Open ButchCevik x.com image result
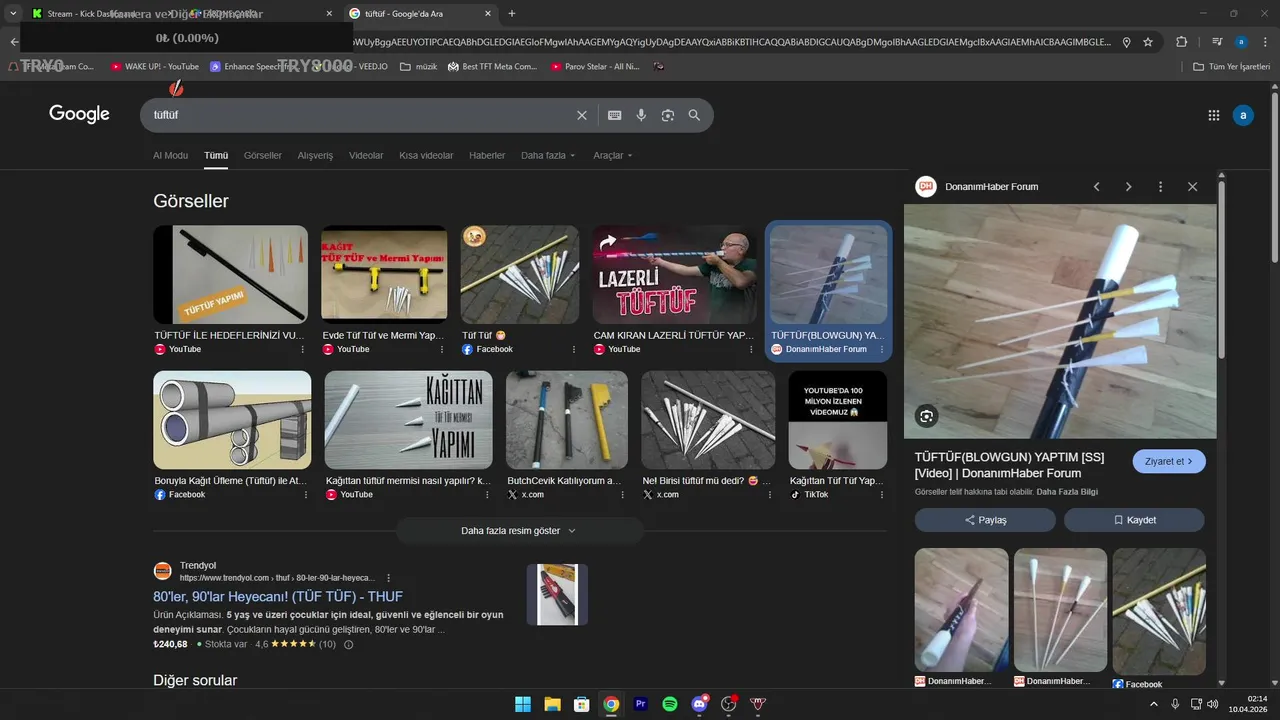This screenshot has width=1280, height=720. (567, 420)
